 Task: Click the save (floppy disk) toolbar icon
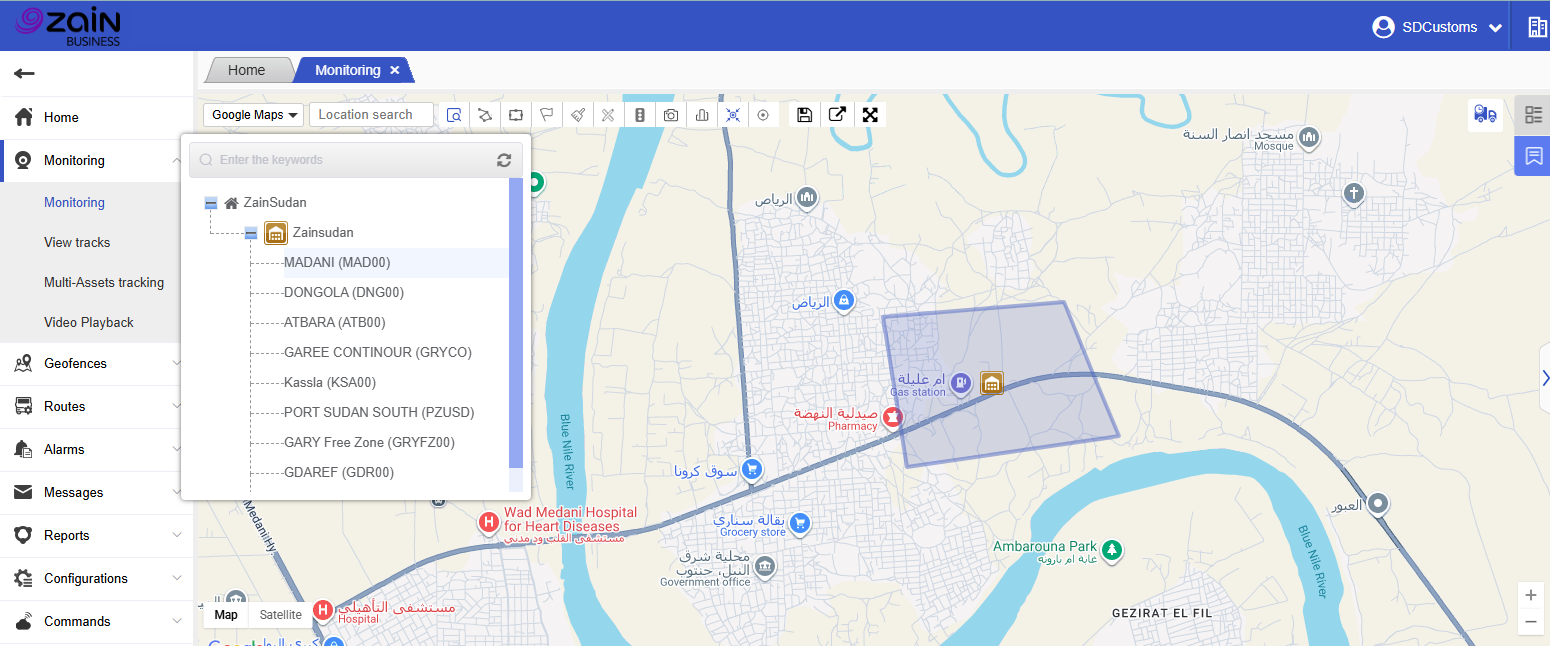[804, 115]
